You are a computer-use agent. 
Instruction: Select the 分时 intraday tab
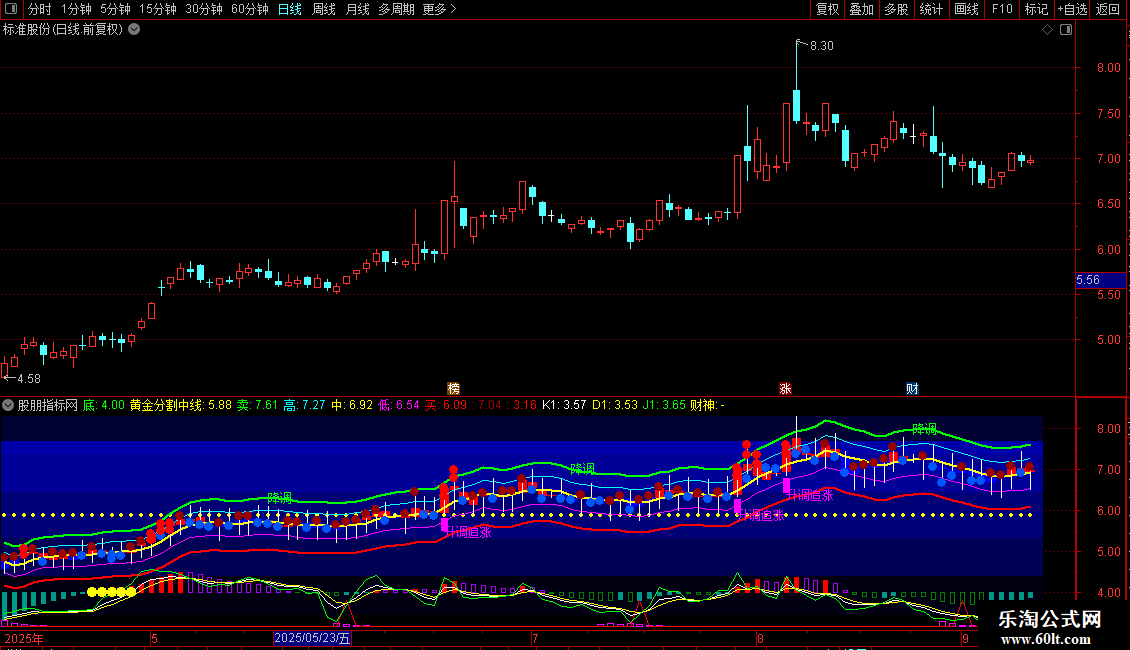click(40, 9)
